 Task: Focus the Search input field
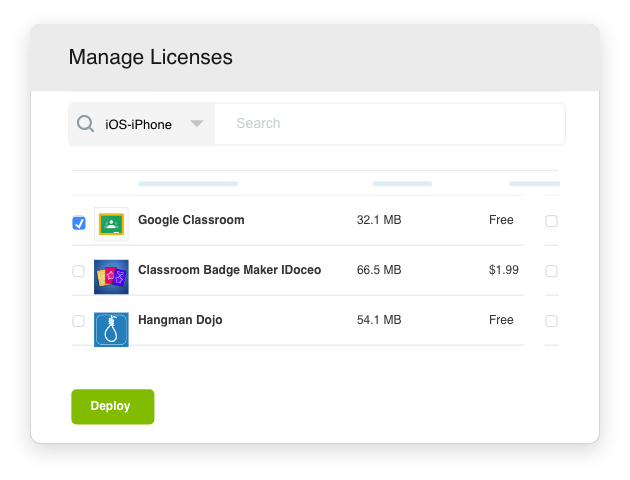tap(390, 124)
